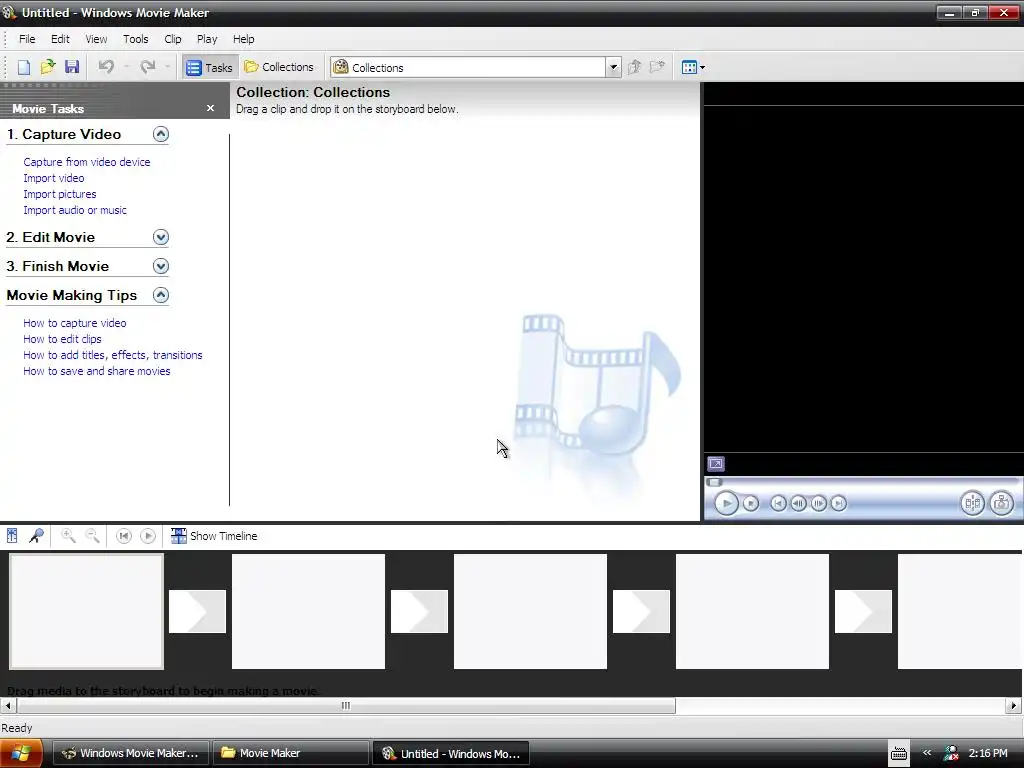The height and width of the screenshot is (768, 1024).
Task: Redo the action in the toolbar
Action: [x=148, y=67]
